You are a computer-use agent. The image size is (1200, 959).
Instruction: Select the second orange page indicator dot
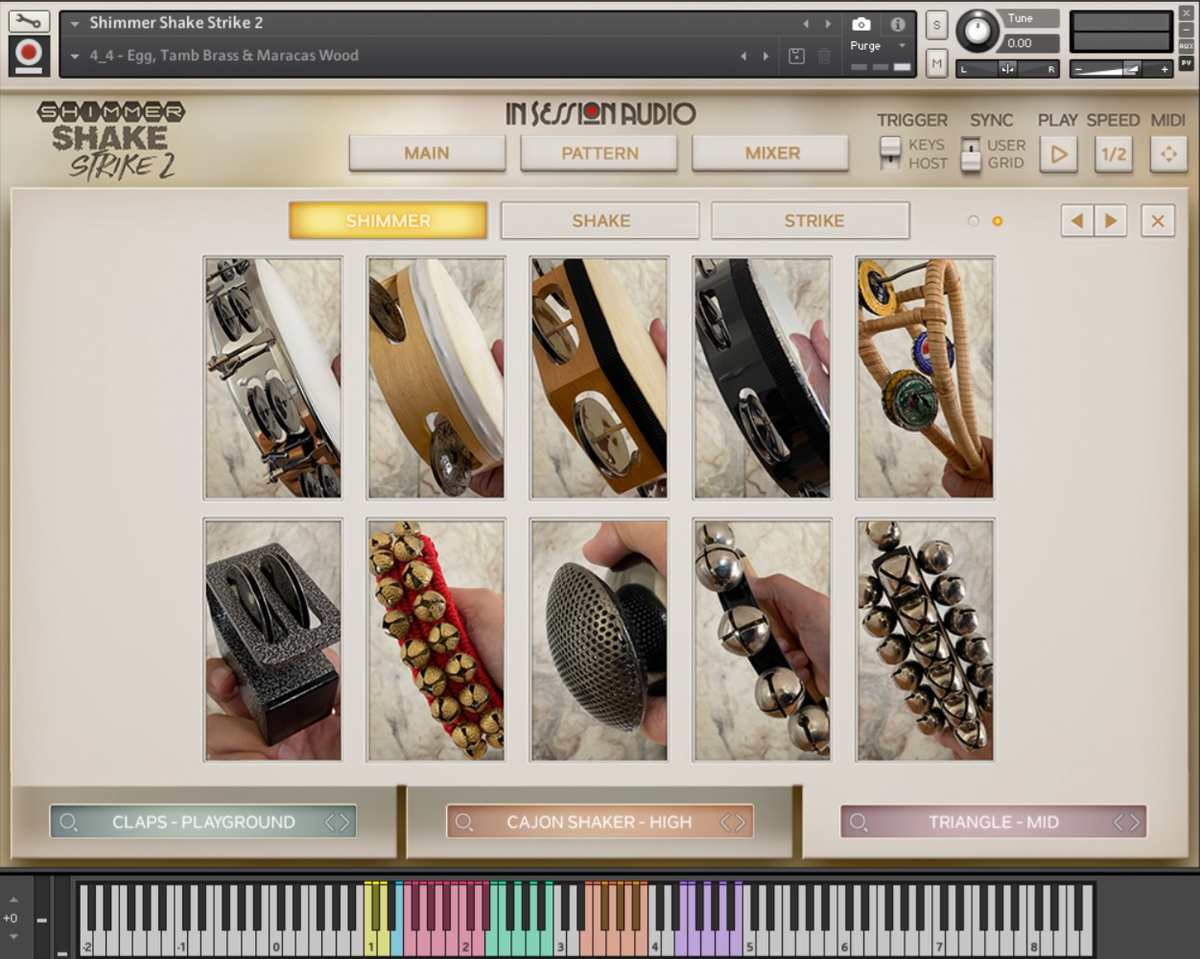[997, 221]
